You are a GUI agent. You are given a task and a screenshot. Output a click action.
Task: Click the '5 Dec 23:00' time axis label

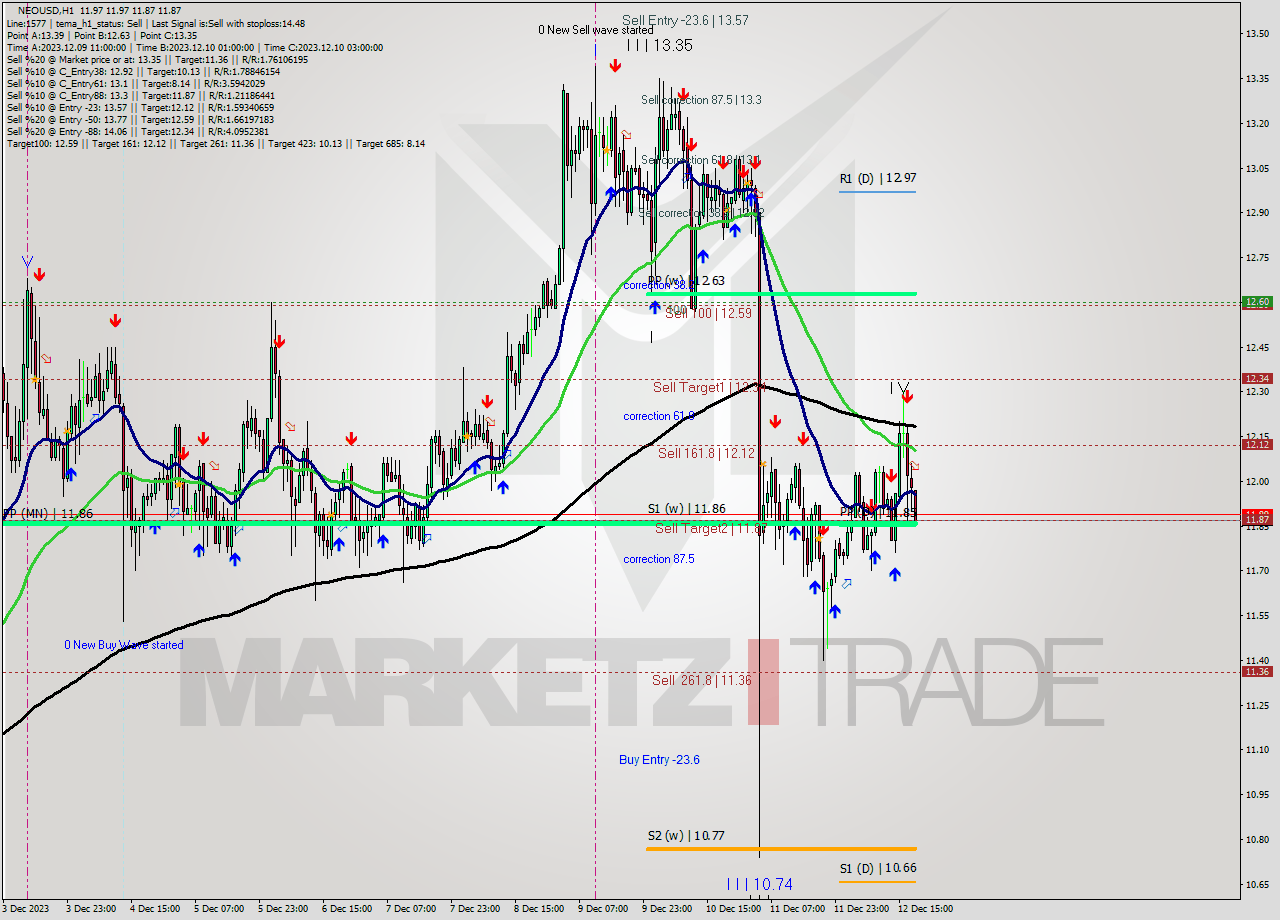tap(283, 909)
